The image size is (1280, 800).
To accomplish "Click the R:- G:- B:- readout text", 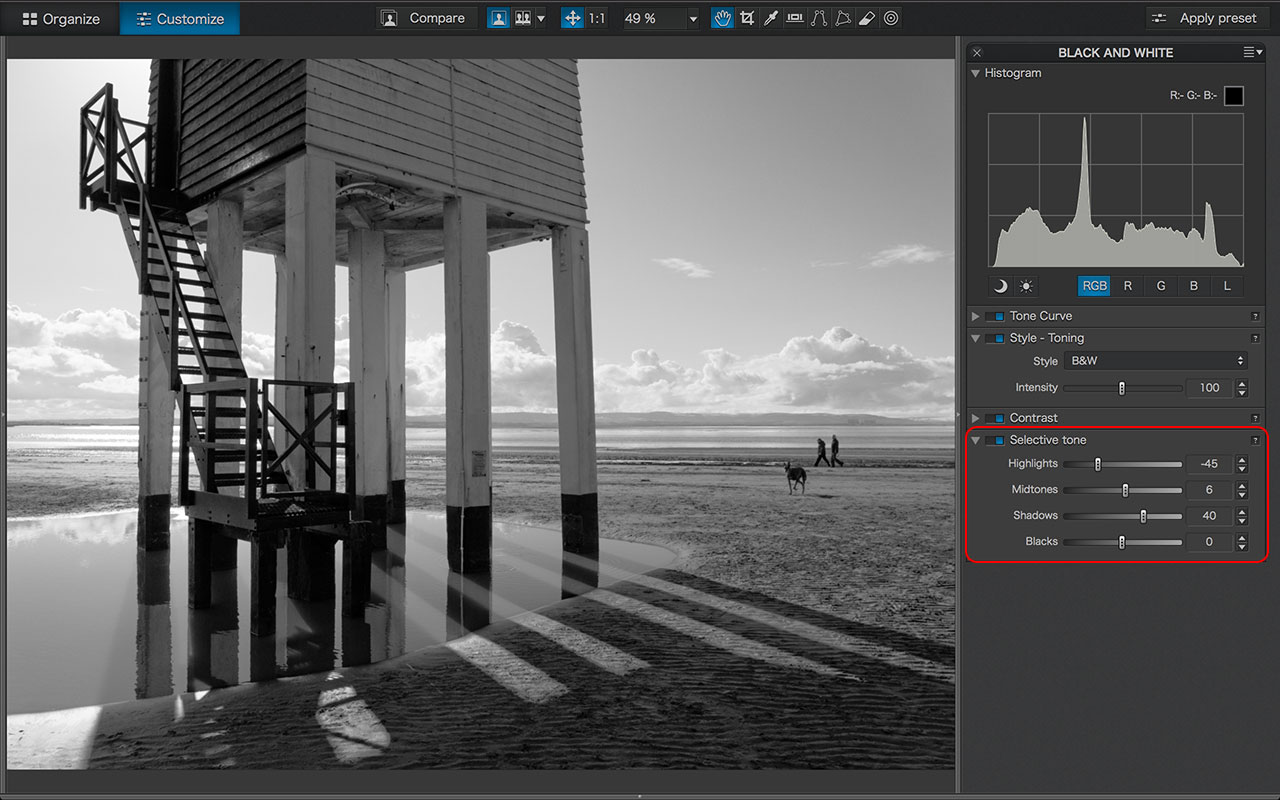I will tap(1193, 96).
